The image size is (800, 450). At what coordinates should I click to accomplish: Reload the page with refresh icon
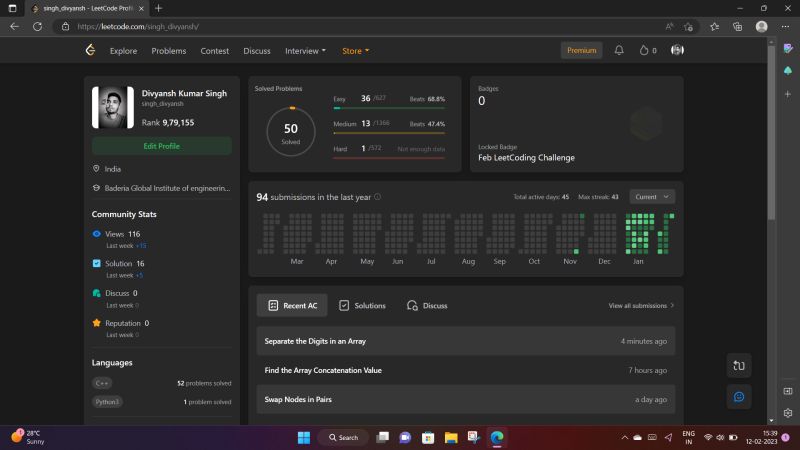37,27
